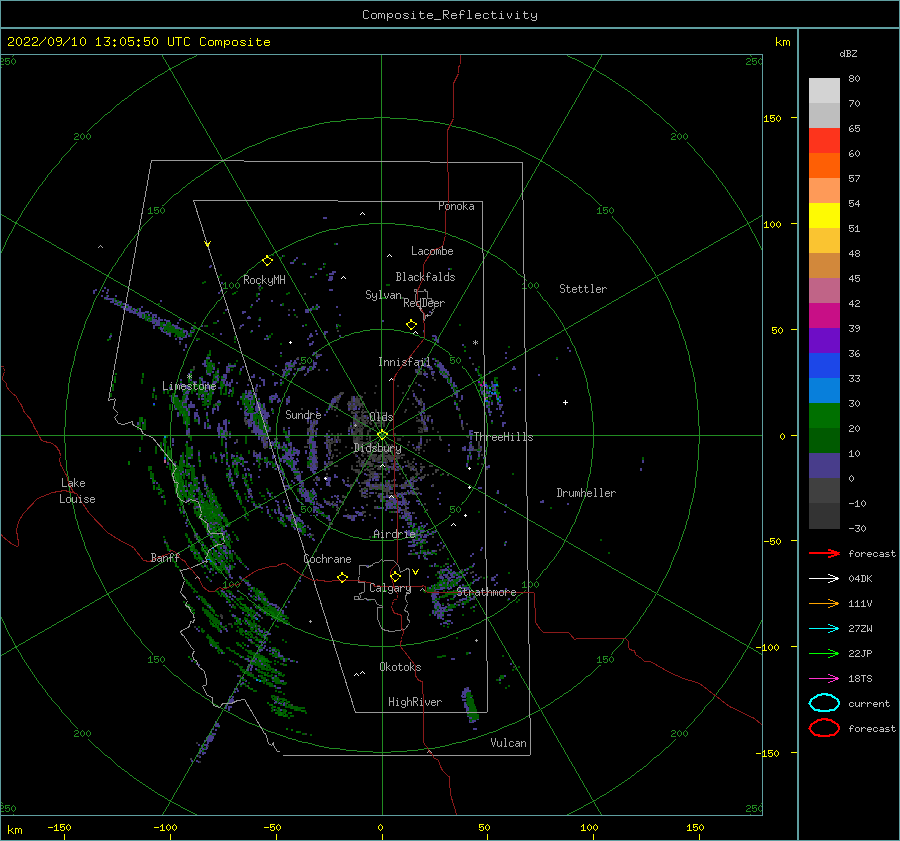This screenshot has height=841, width=900.
Task: Click the dBZ legend heading
Action: (848, 53)
